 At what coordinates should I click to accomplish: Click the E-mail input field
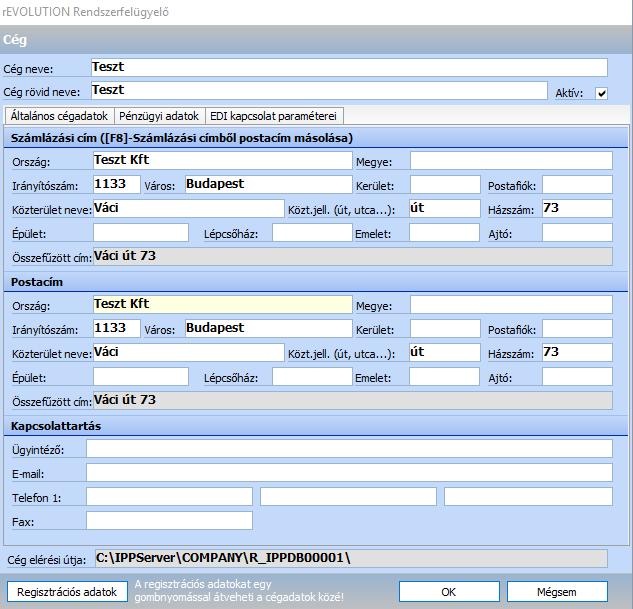[349, 473]
